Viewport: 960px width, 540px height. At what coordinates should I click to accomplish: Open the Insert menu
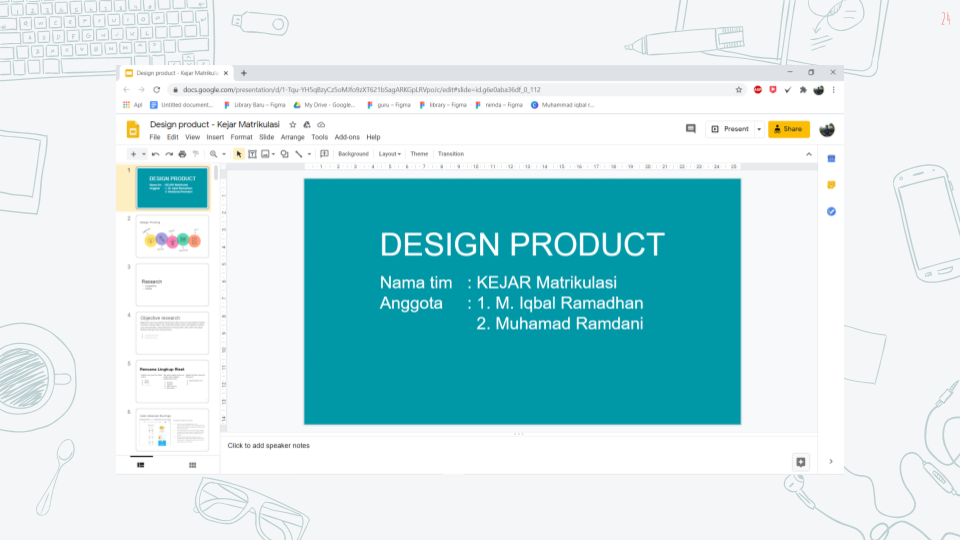[x=215, y=137]
